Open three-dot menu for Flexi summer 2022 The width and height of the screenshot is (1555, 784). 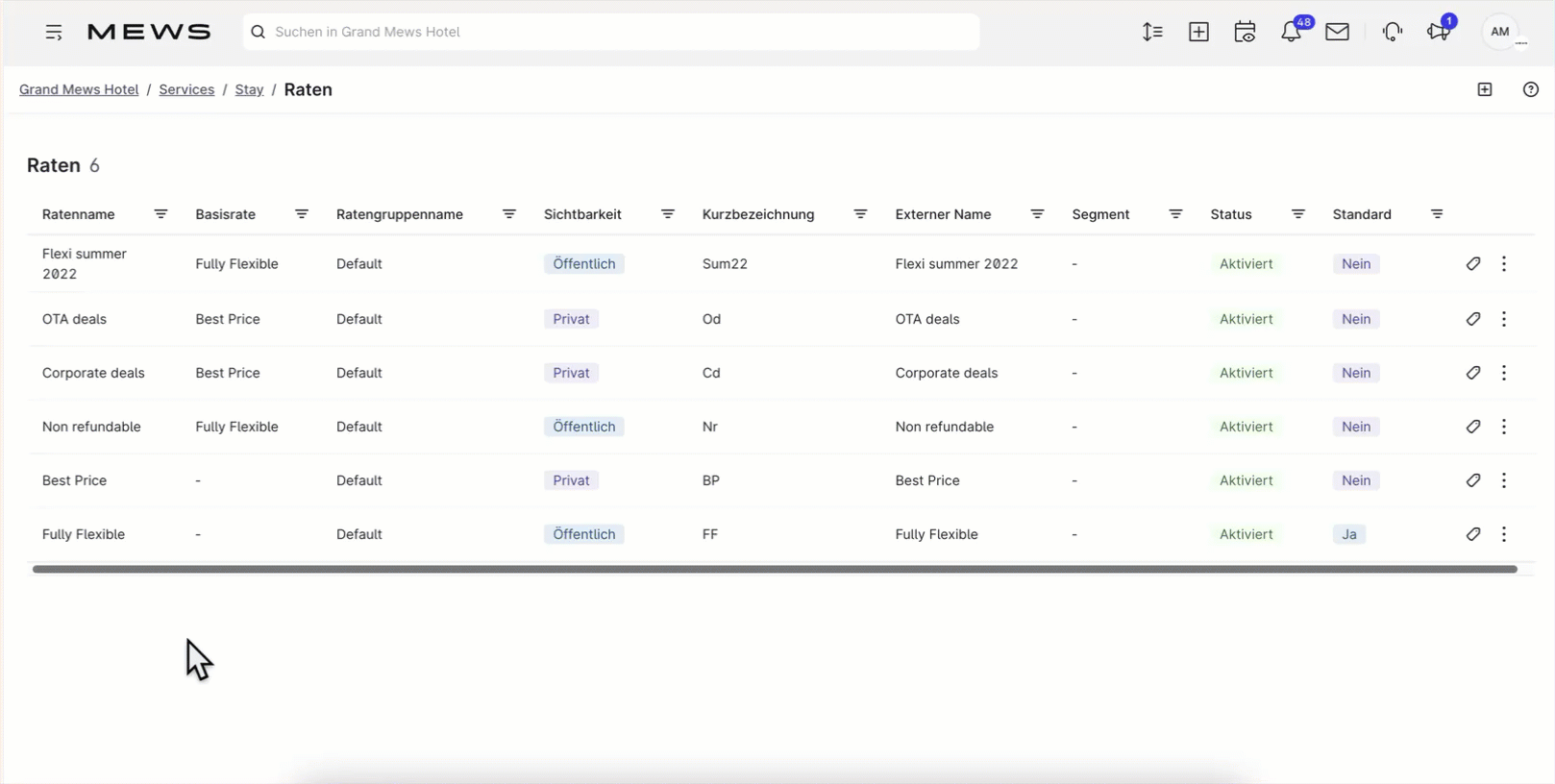pyautogui.click(x=1503, y=263)
